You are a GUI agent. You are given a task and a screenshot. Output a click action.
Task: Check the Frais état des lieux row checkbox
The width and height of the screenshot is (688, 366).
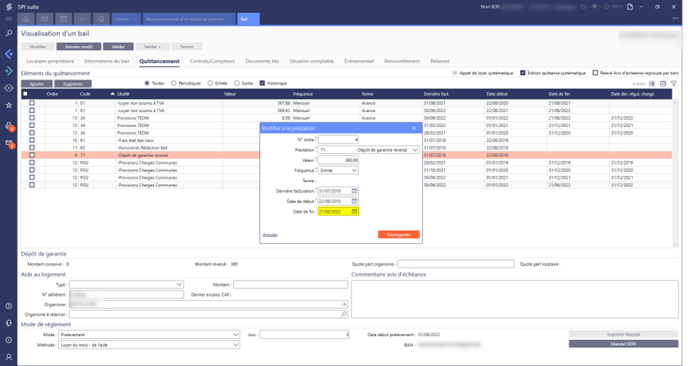(32, 140)
